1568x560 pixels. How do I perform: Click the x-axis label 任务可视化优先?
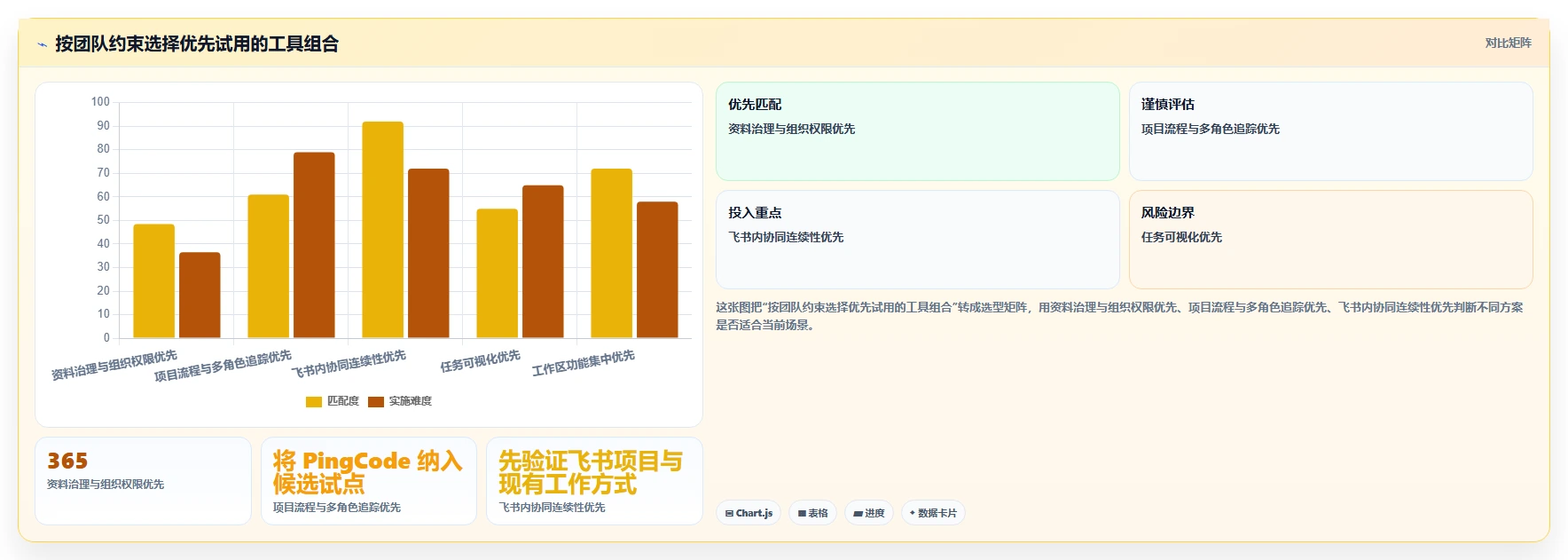(x=481, y=361)
